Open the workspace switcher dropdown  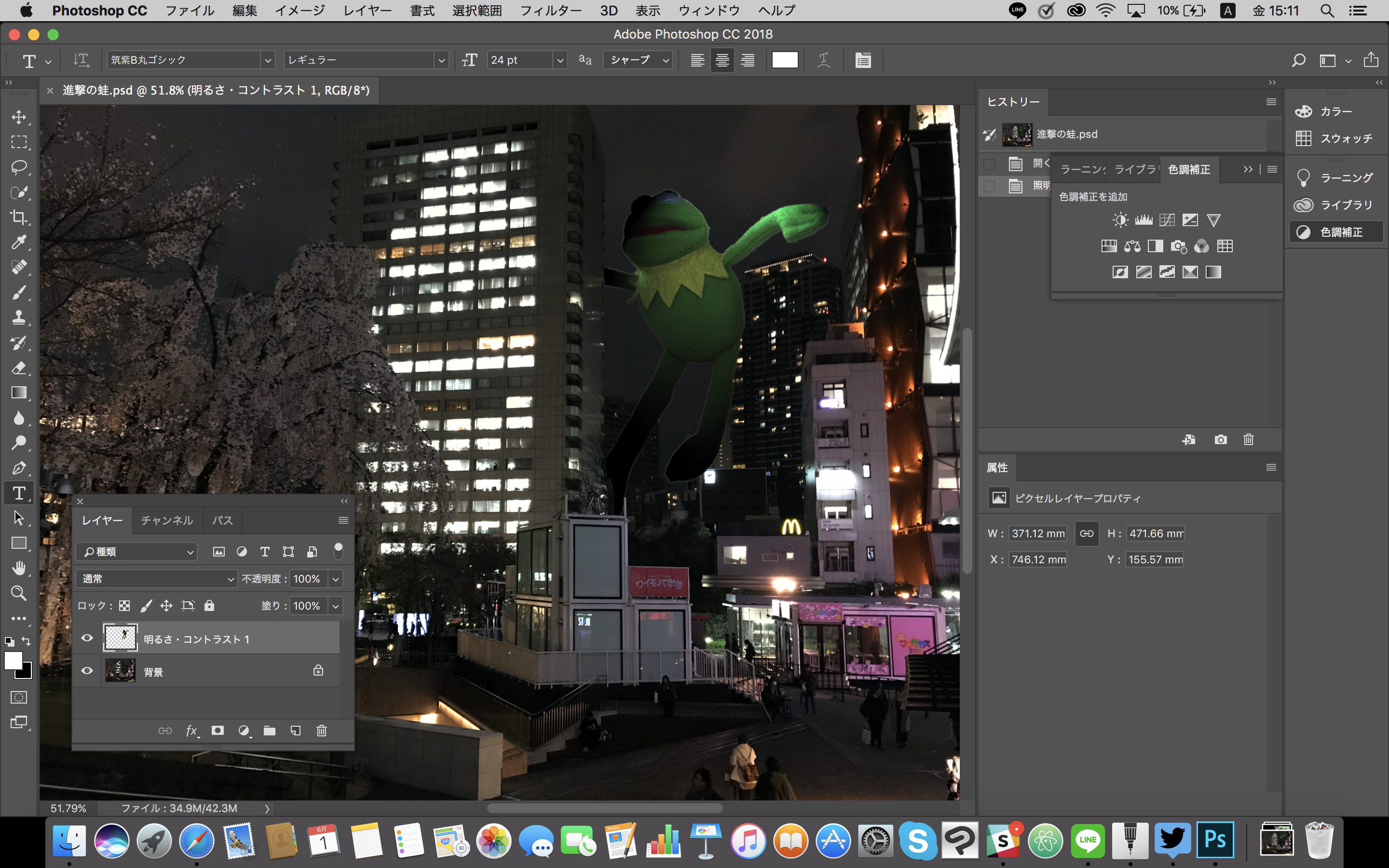point(1335,60)
